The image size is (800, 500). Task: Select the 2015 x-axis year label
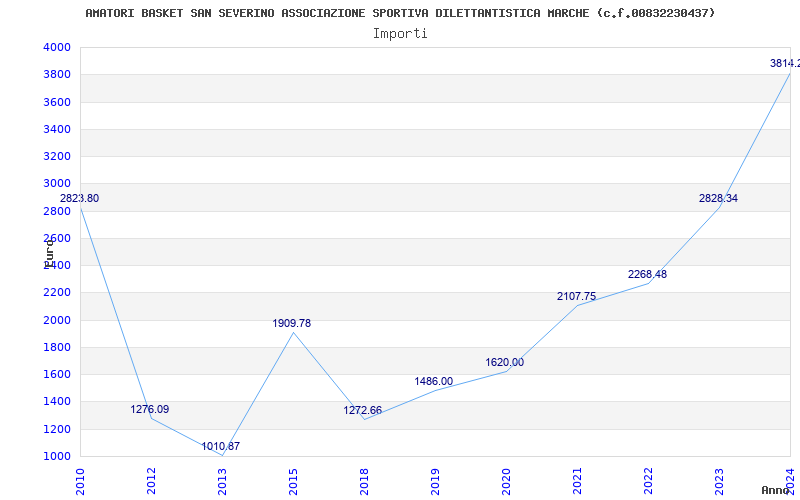(293, 481)
